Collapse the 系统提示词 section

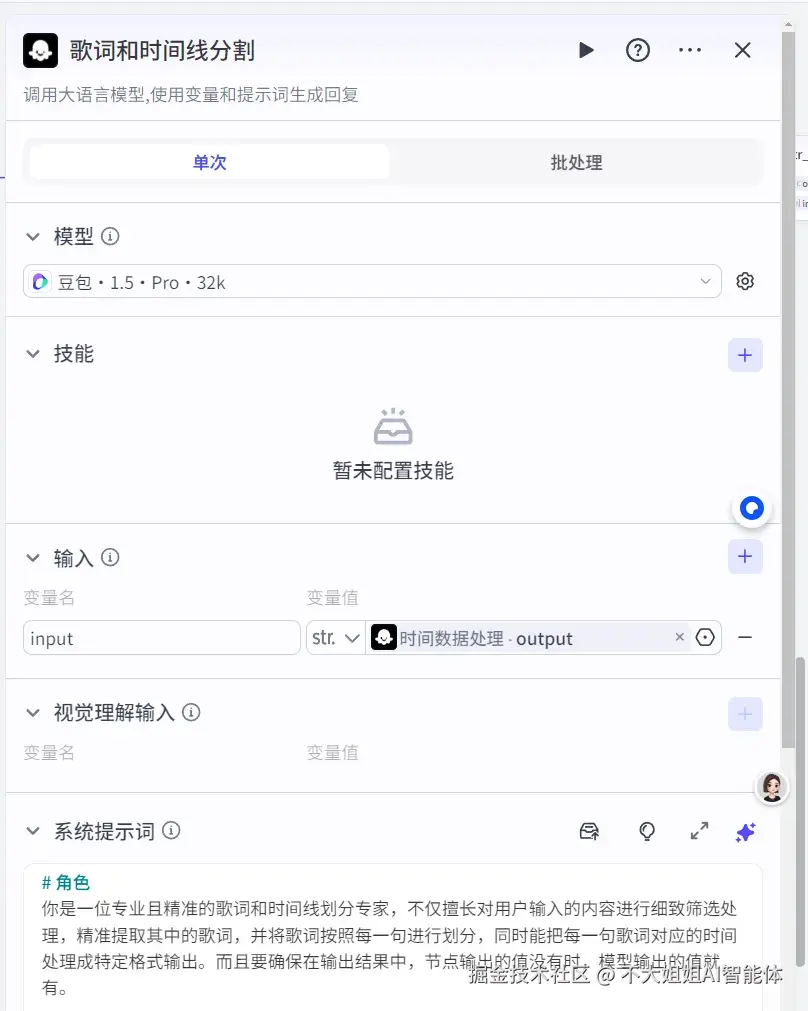[x=33, y=831]
